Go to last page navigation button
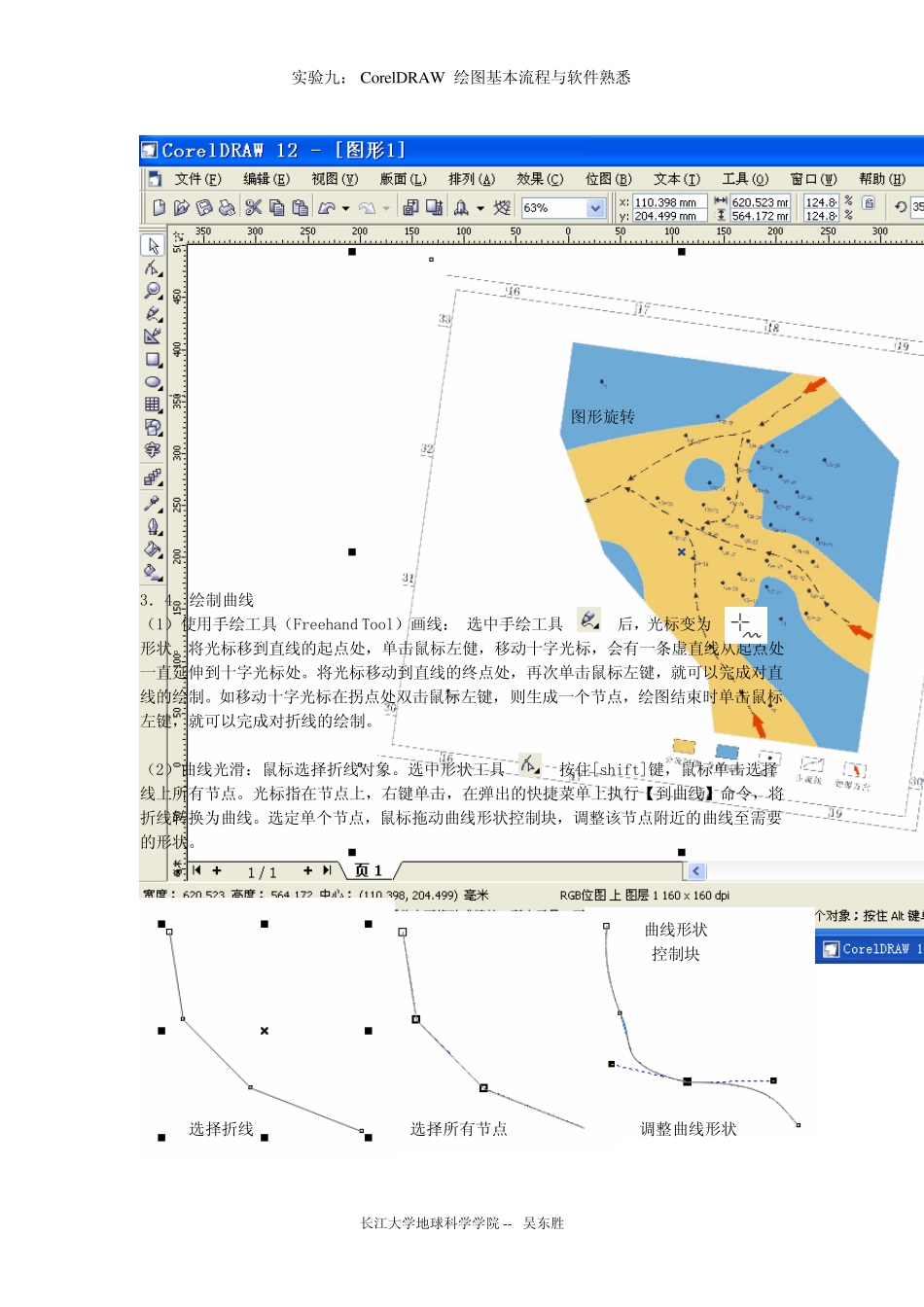924x1307 pixels. 327,871
